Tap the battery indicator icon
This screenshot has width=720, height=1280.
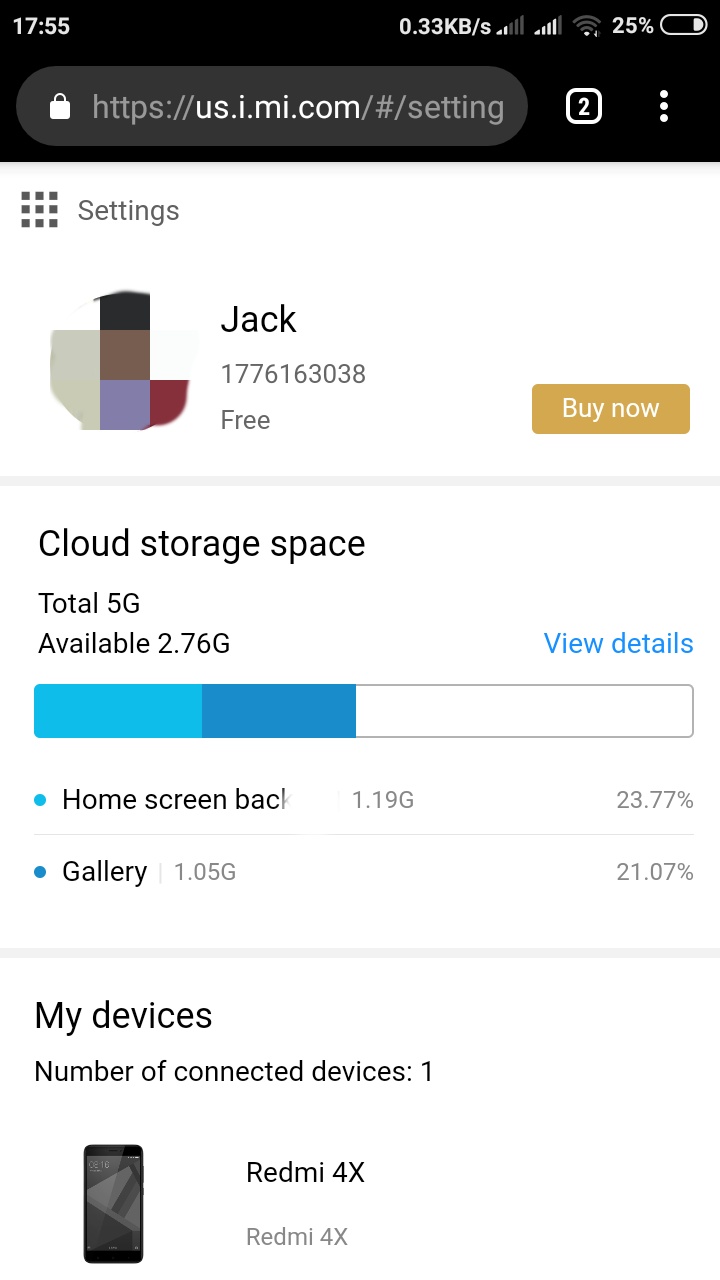(x=684, y=26)
